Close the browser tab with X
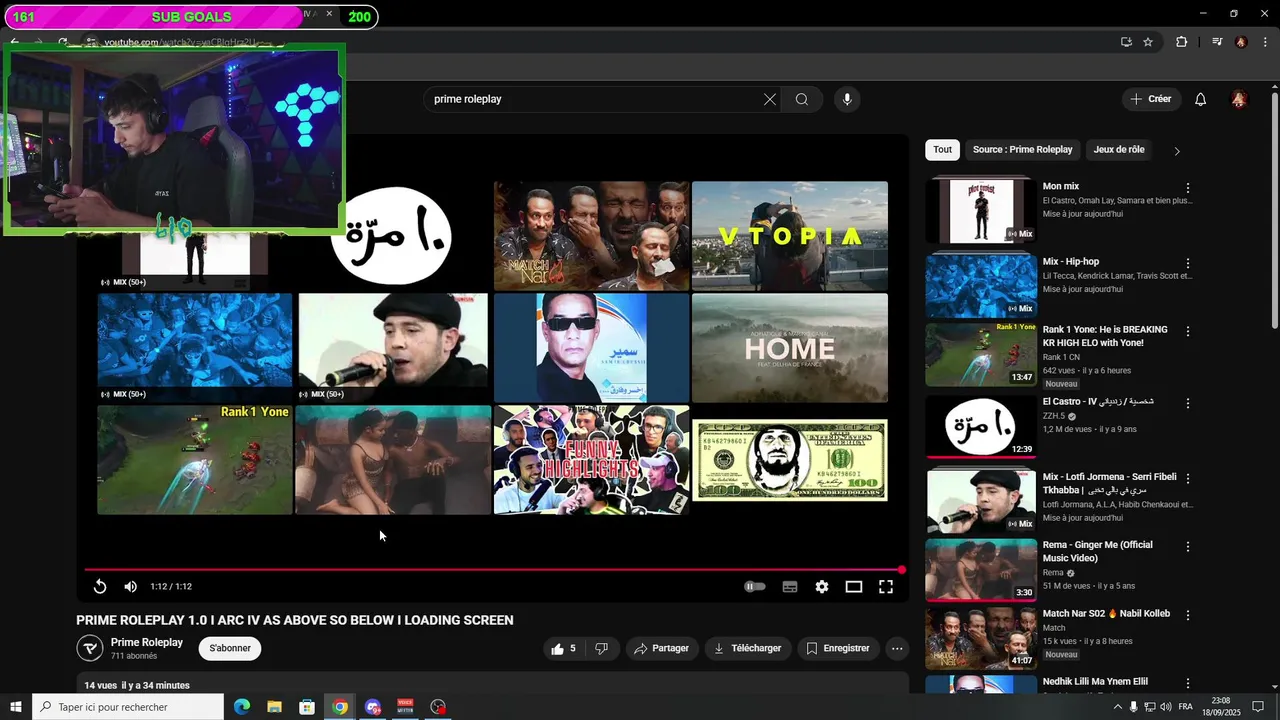 (x=329, y=14)
